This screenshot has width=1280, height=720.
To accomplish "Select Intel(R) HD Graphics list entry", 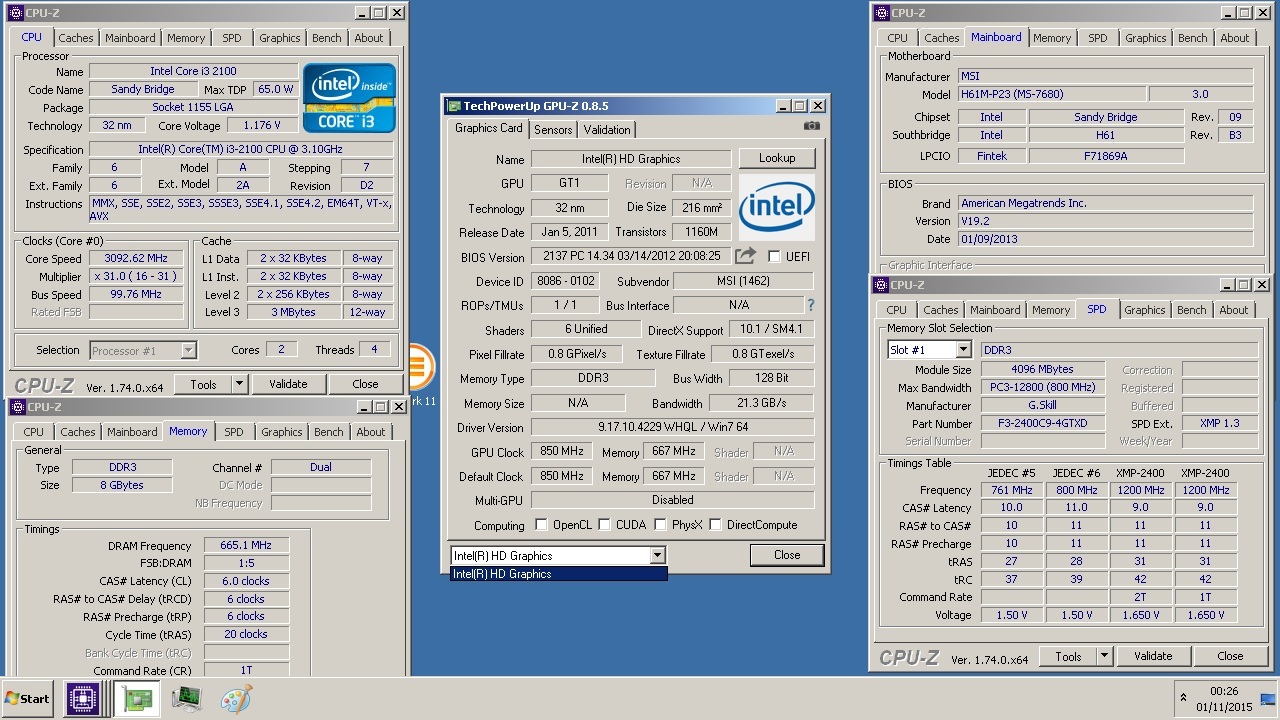I will pos(558,574).
